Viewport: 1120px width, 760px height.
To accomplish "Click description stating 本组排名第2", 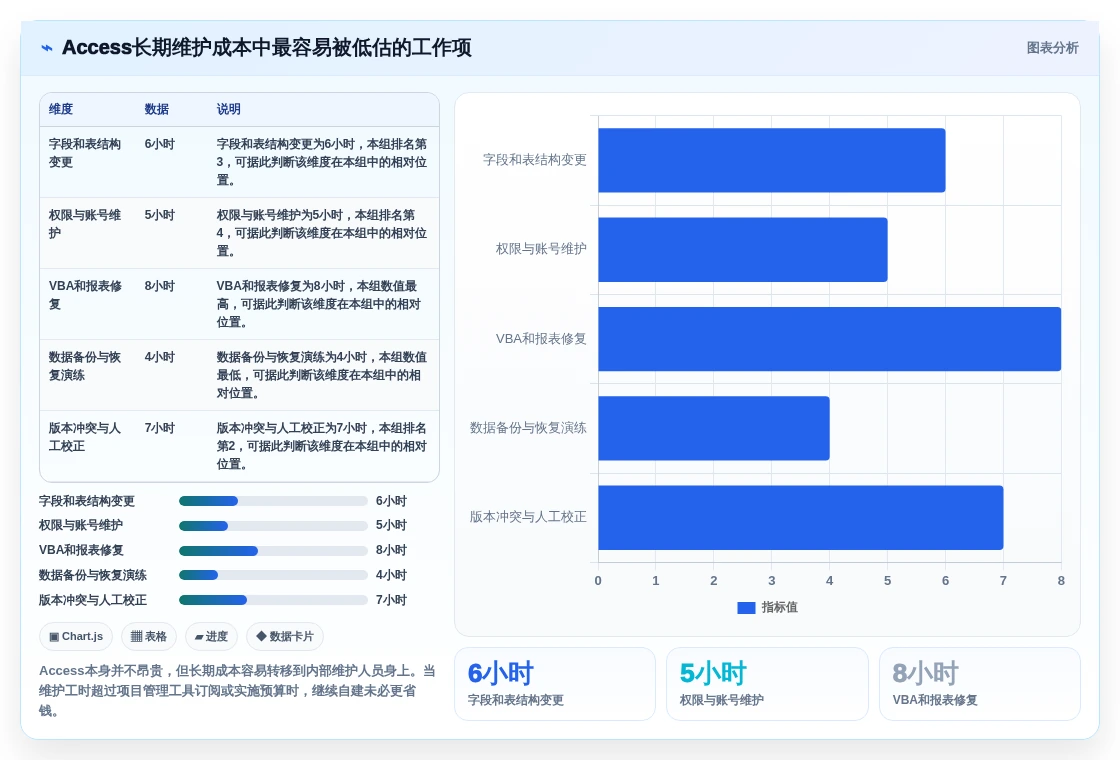I will click(321, 446).
